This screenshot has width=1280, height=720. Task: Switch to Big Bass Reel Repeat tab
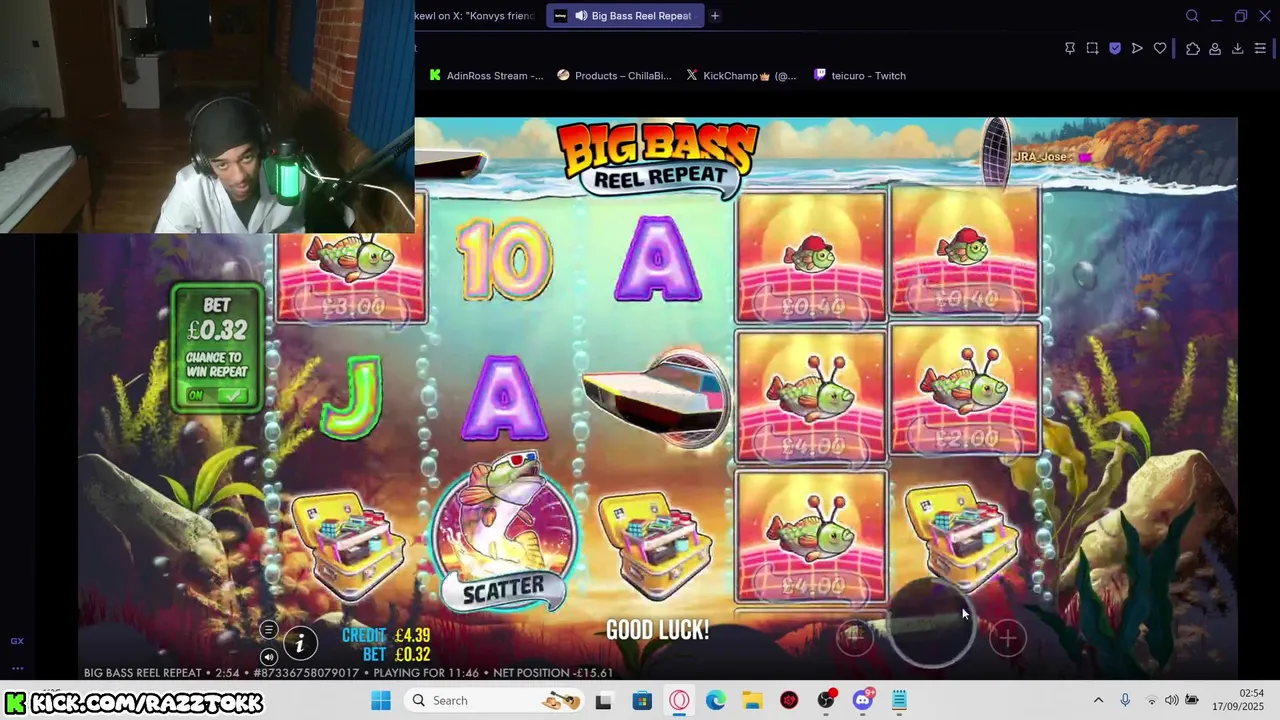pyautogui.click(x=623, y=16)
